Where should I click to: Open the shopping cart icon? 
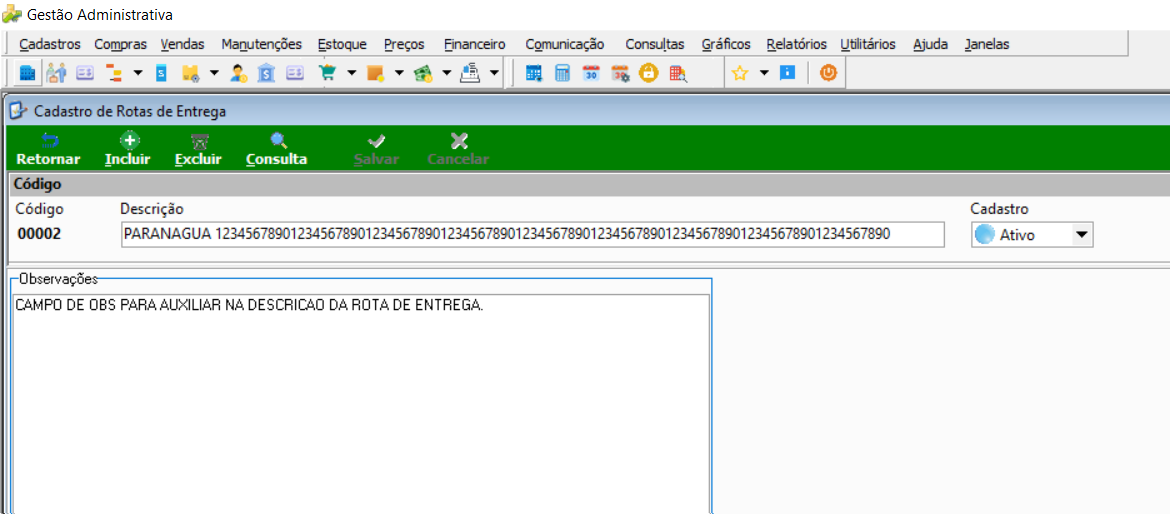(x=327, y=73)
